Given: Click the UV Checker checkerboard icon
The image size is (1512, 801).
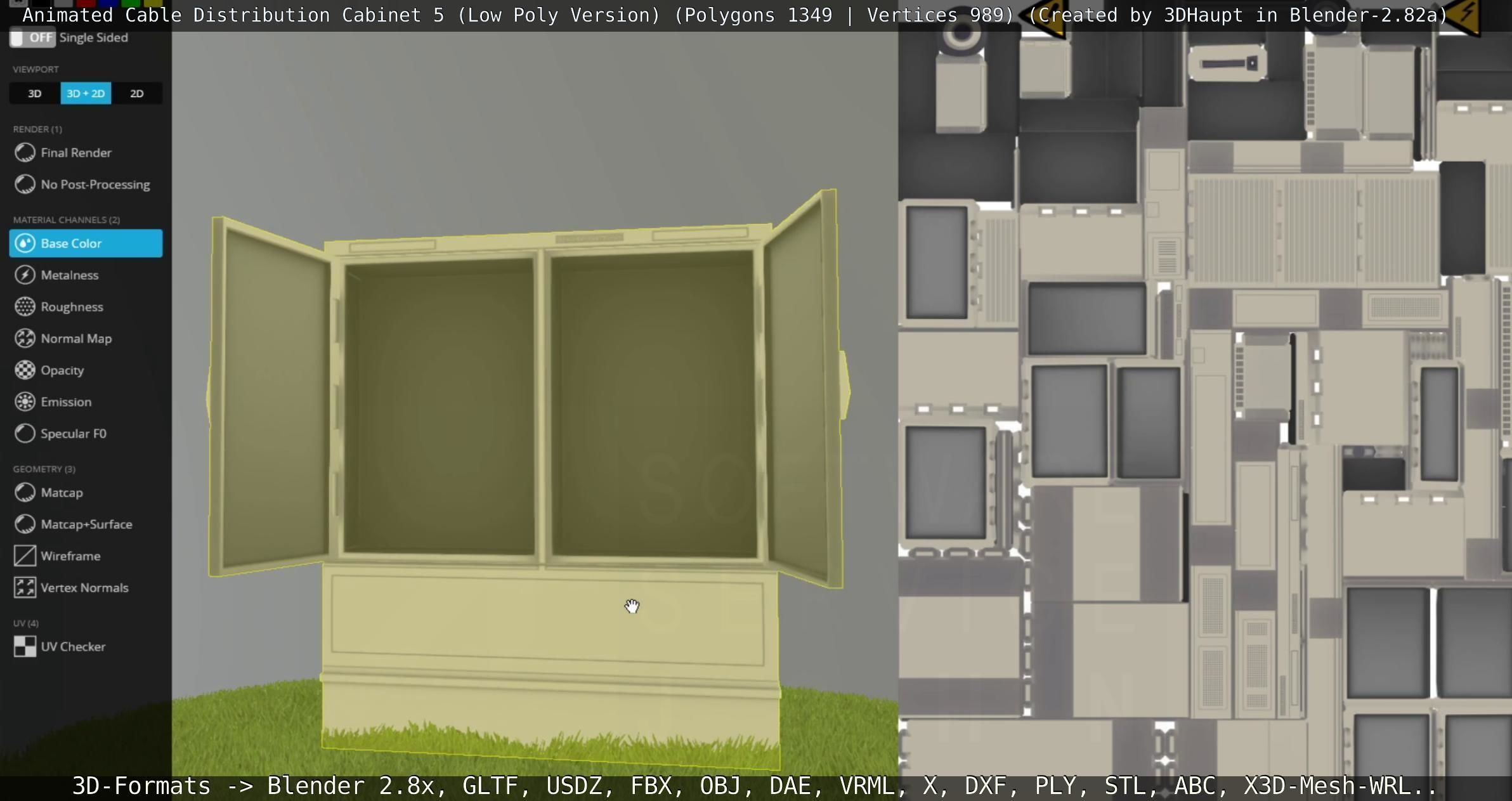Looking at the screenshot, I should (x=25, y=647).
